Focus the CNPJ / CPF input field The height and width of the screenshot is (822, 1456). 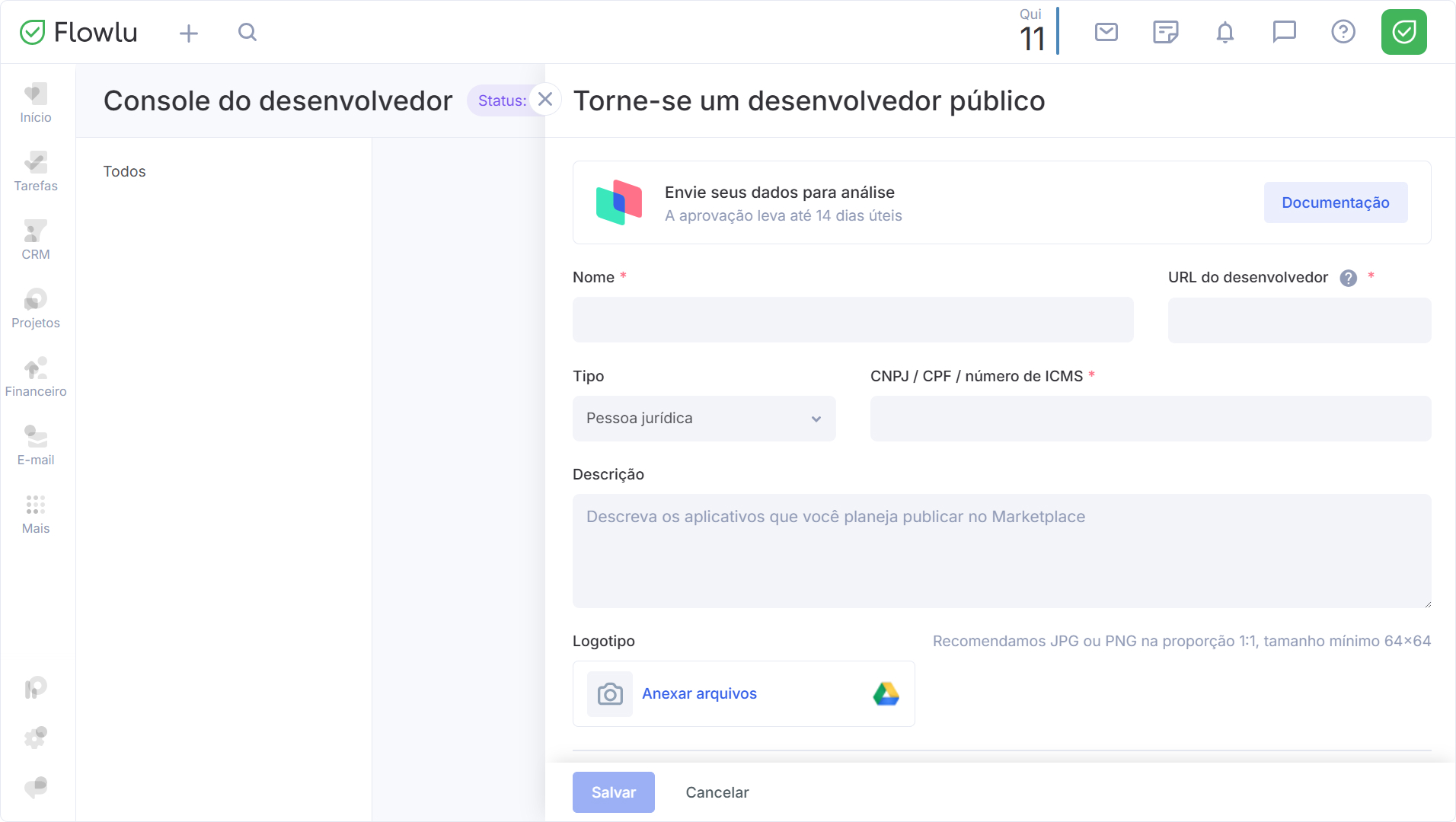(1151, 419)
